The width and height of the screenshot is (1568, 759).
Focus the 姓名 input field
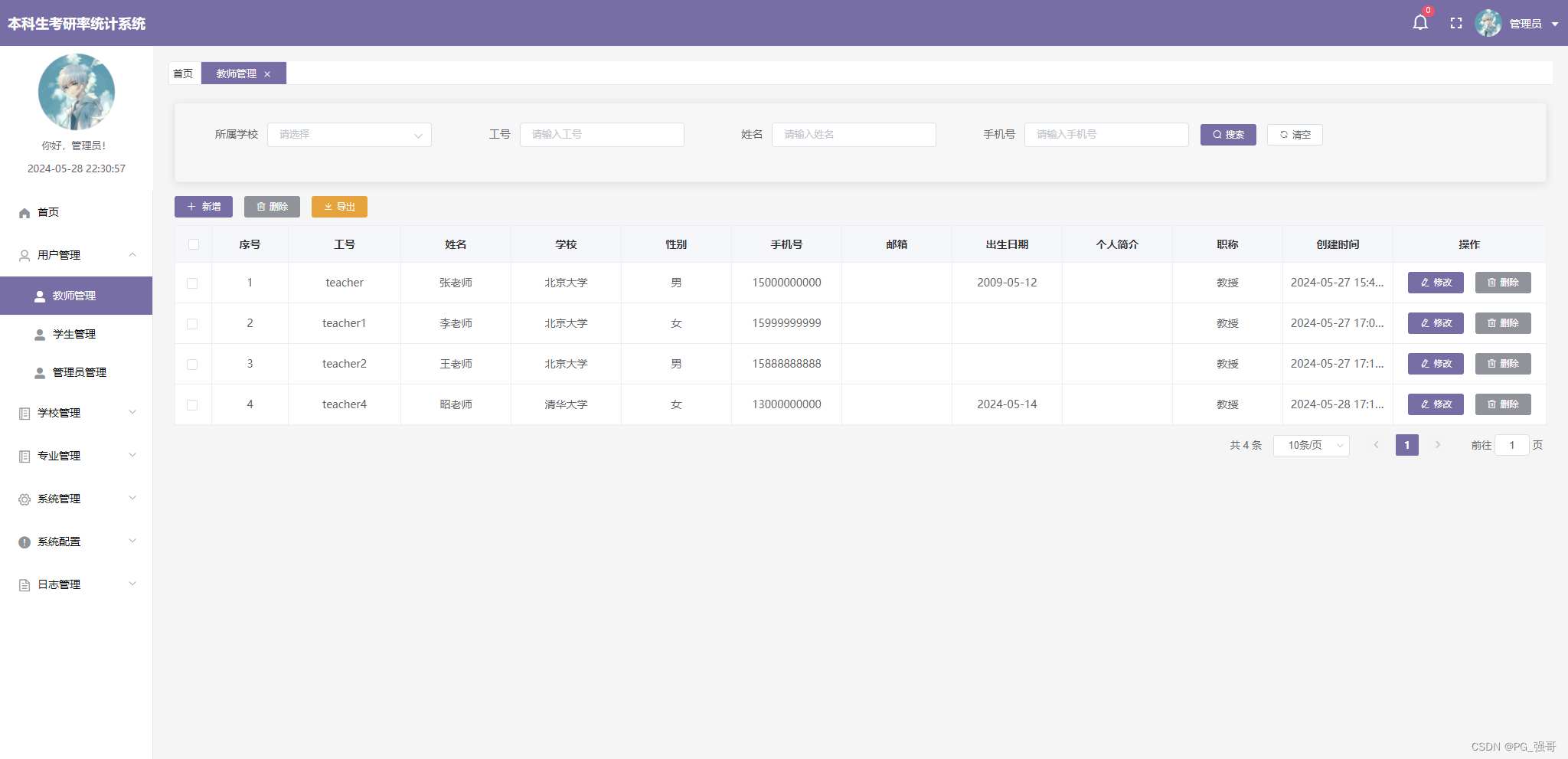(x=854, y=135)
